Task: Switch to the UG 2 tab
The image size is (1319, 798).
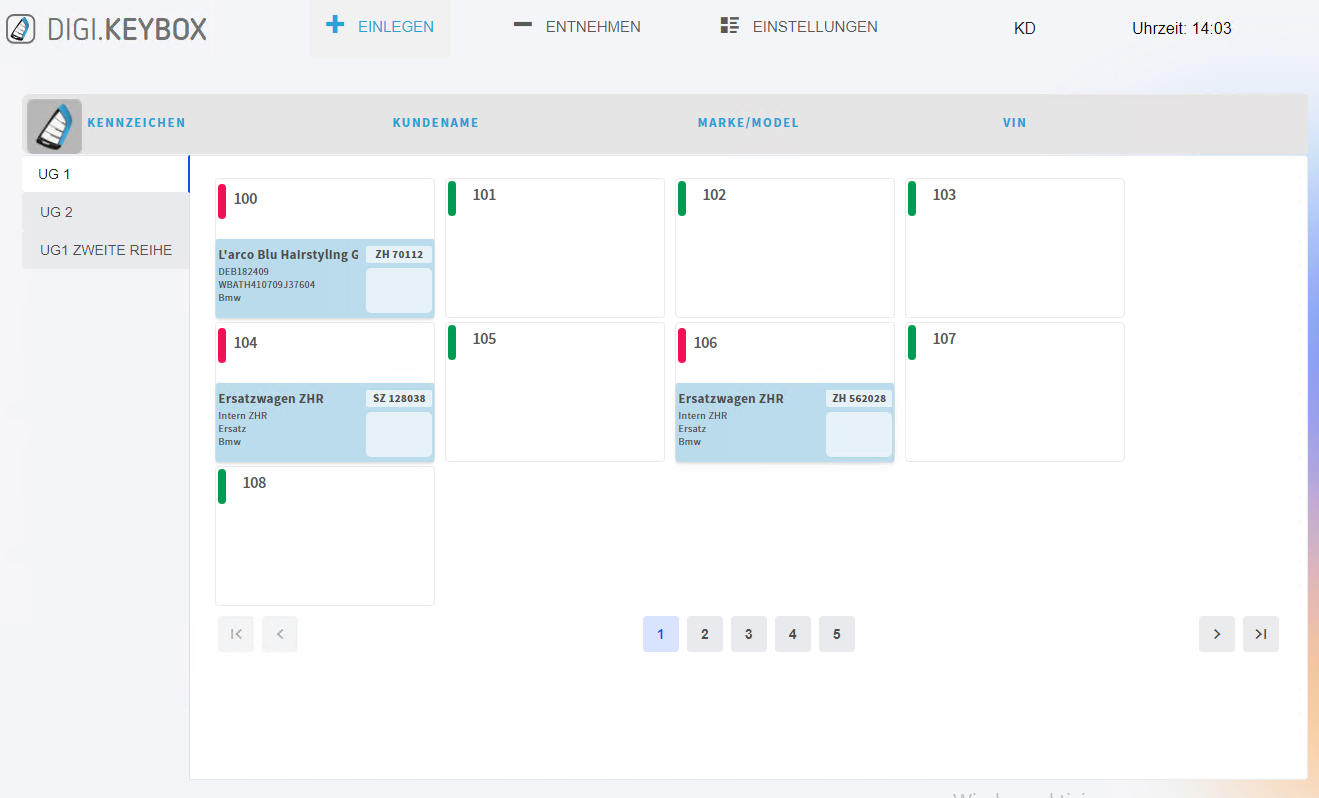Action: [105, 212]
